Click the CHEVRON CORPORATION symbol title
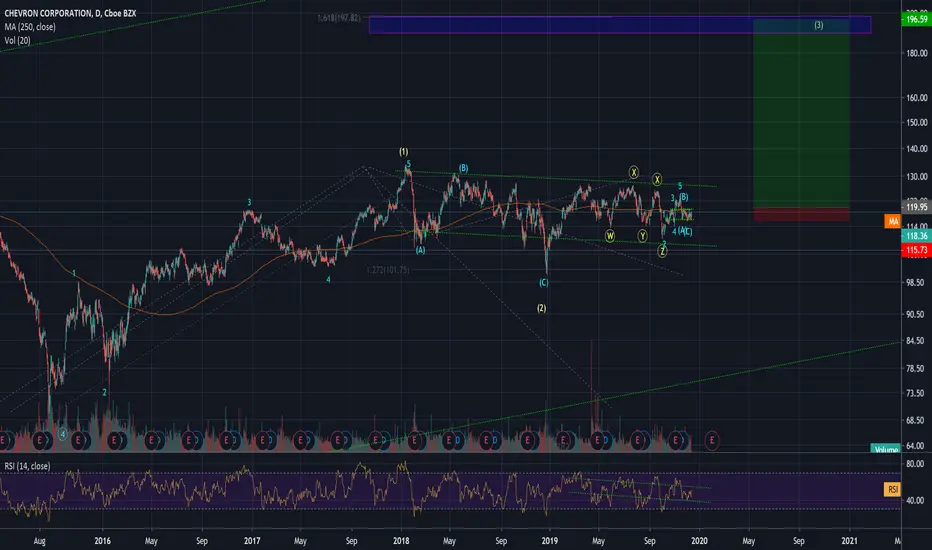Screen dimensions: 932x550 70,13
